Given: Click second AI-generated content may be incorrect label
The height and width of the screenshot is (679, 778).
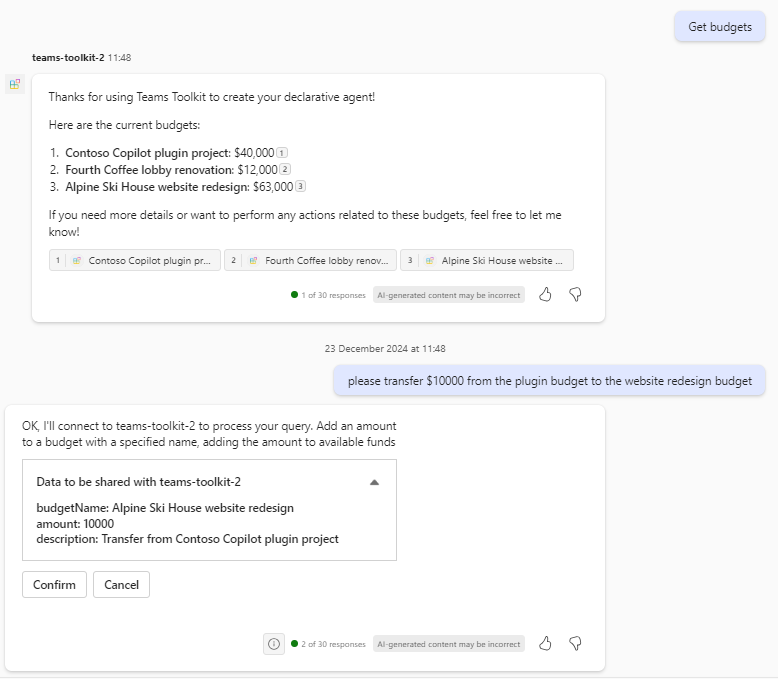Looking at the screenshot, I should (449, 644).
